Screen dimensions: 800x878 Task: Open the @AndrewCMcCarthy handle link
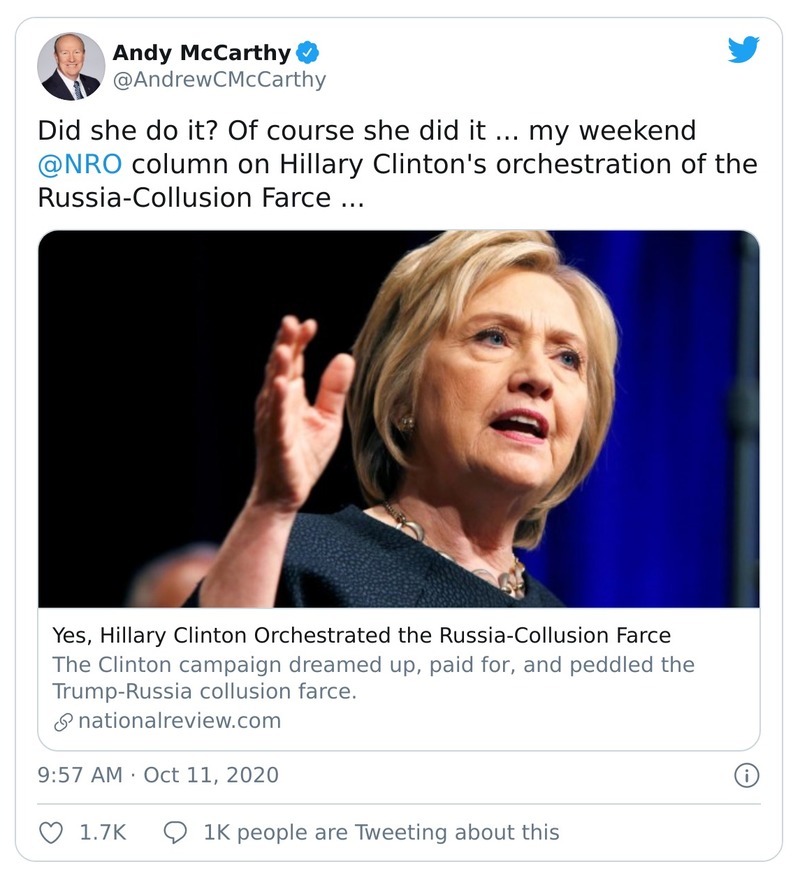(x=219, y=80)
